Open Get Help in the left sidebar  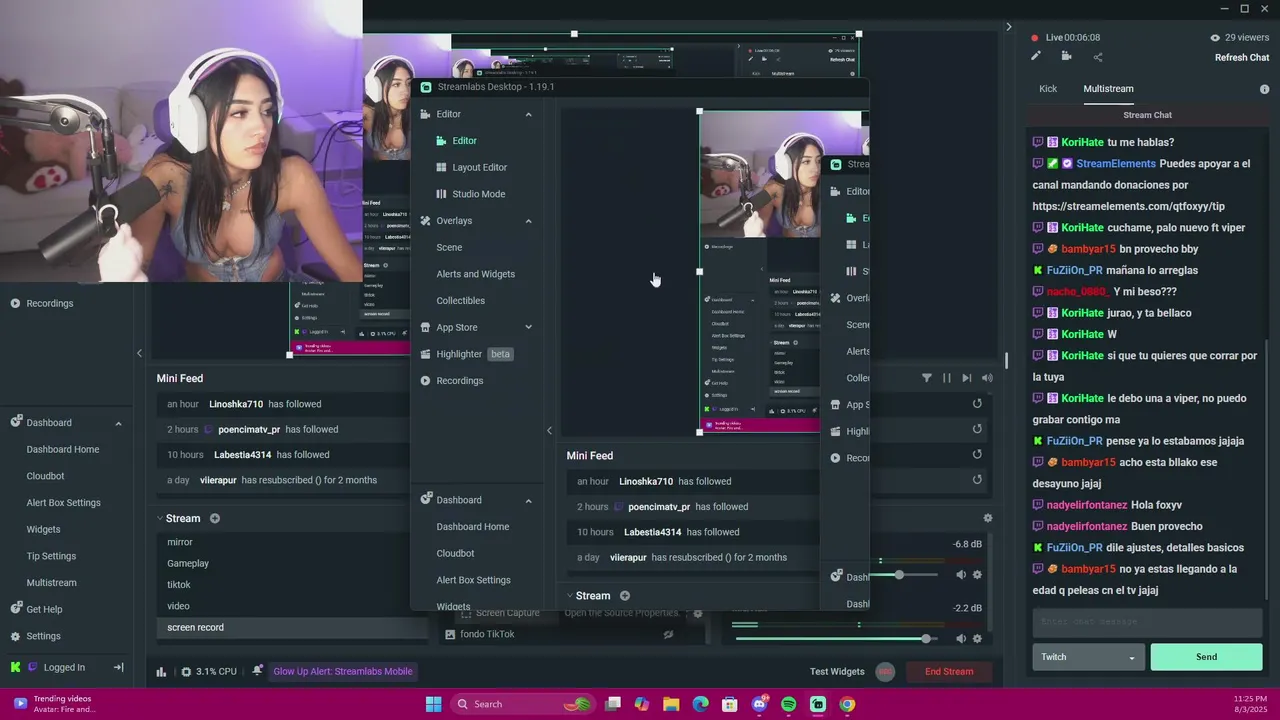click(44, 609)
